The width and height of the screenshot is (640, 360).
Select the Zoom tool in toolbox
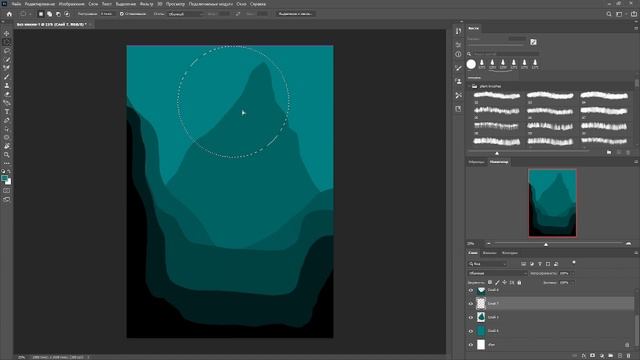7,155
